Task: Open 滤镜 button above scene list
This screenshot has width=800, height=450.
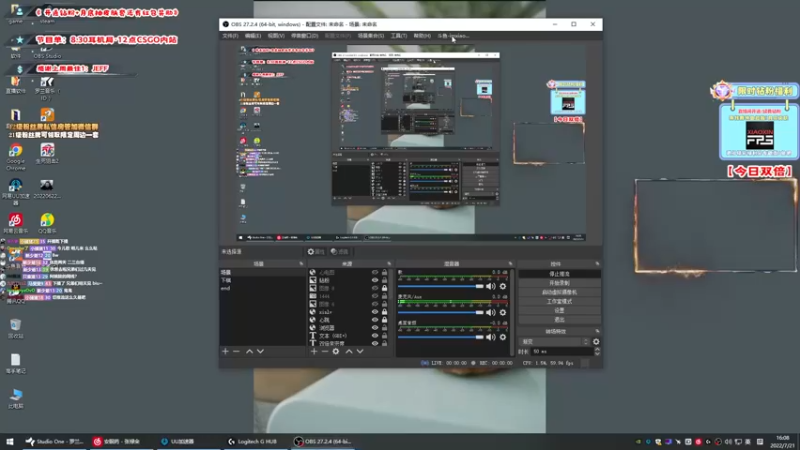Action: click(339, 252)
